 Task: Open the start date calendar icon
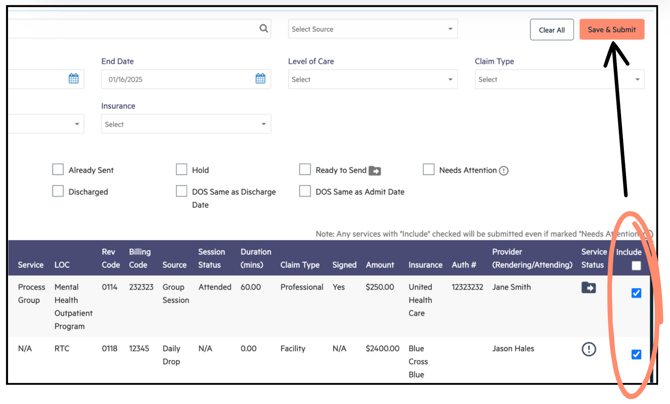coord(74,79)
